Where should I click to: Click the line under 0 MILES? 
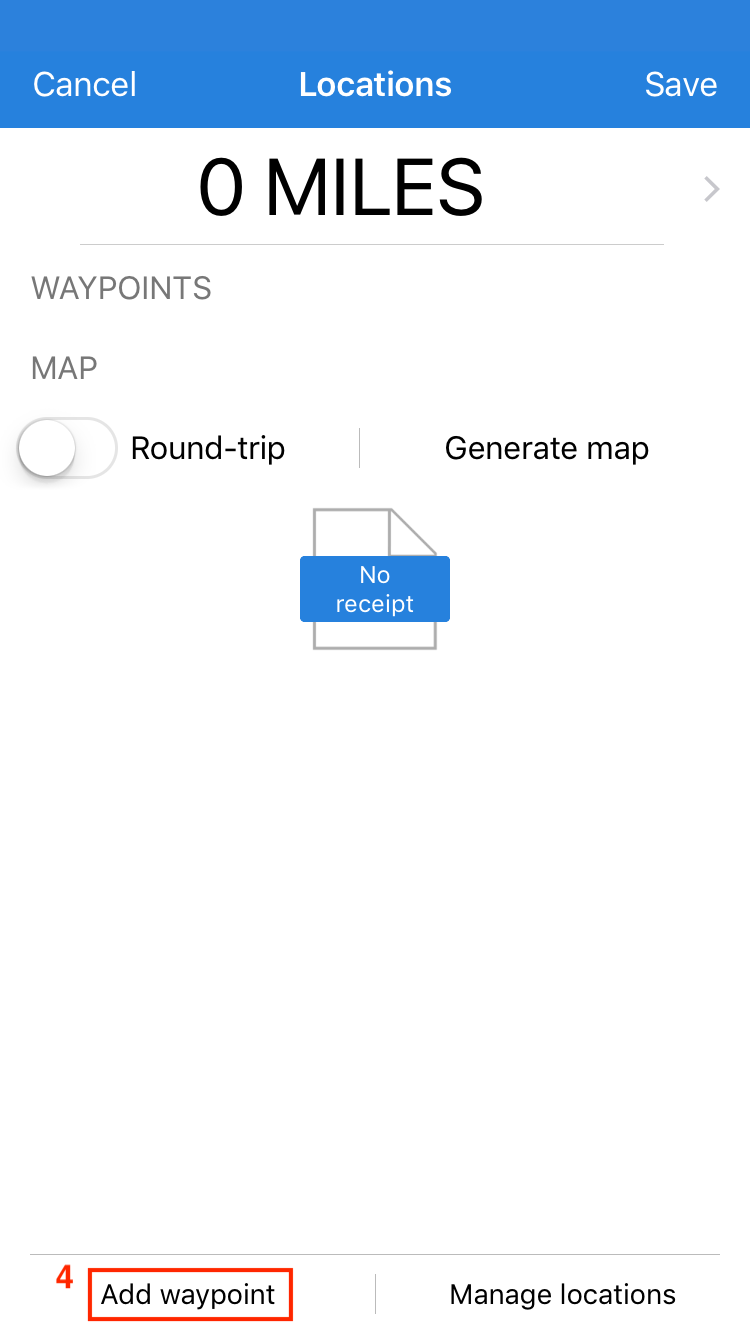click(371, 244)
